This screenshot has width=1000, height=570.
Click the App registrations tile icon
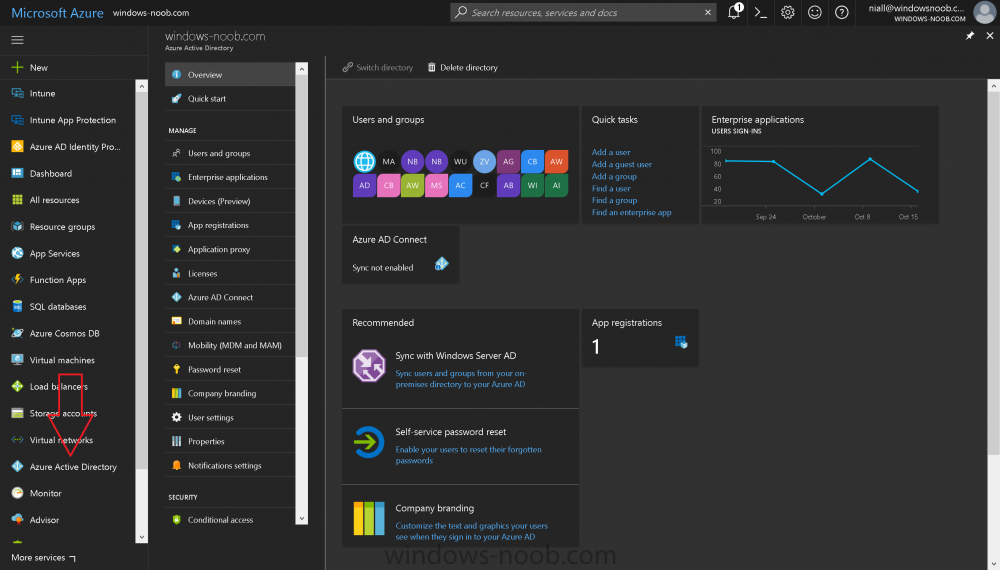[x=681, y=342]
